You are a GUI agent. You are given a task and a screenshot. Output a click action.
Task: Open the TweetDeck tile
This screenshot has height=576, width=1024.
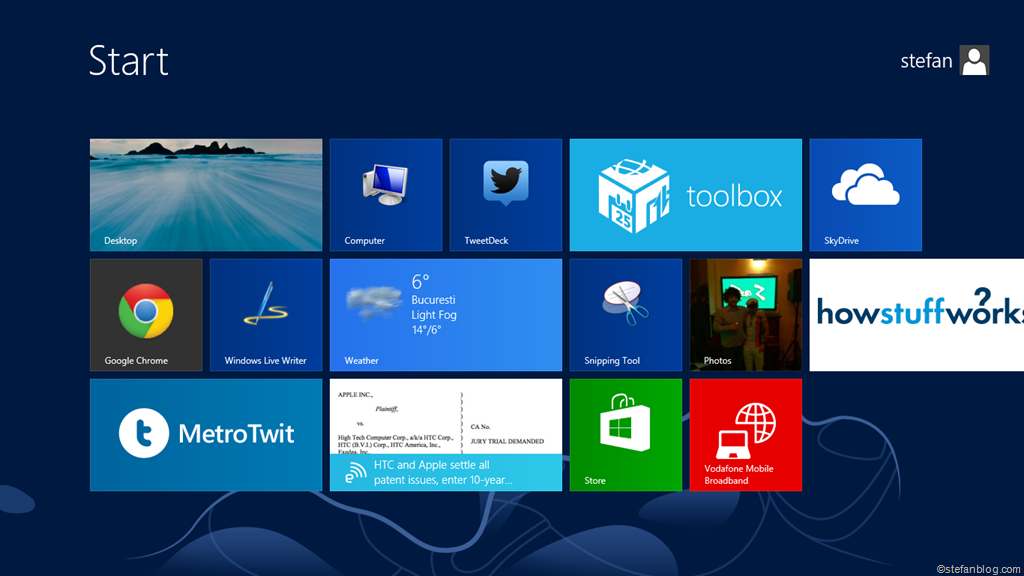505,195
